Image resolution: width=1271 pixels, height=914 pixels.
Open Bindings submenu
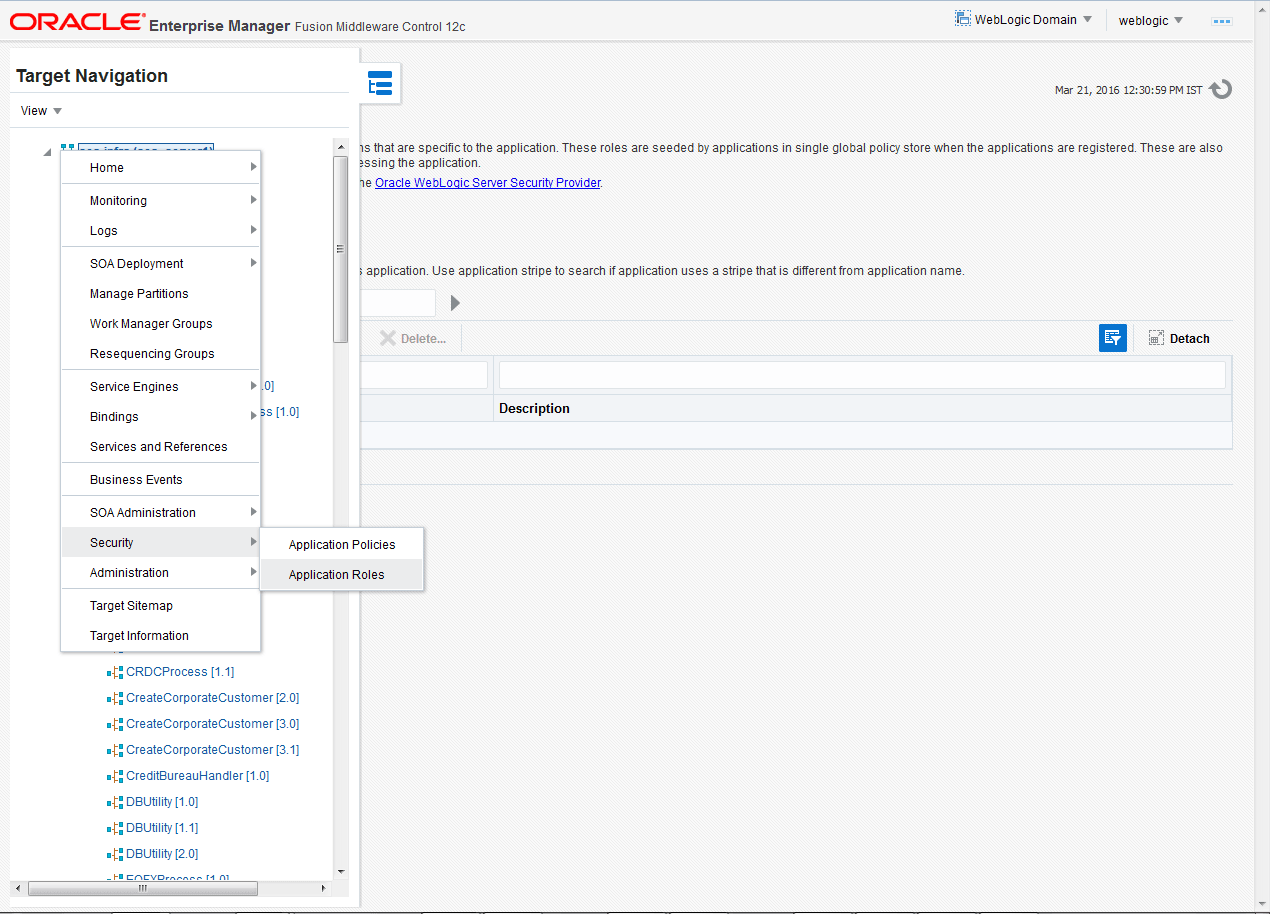click(161, 417)
